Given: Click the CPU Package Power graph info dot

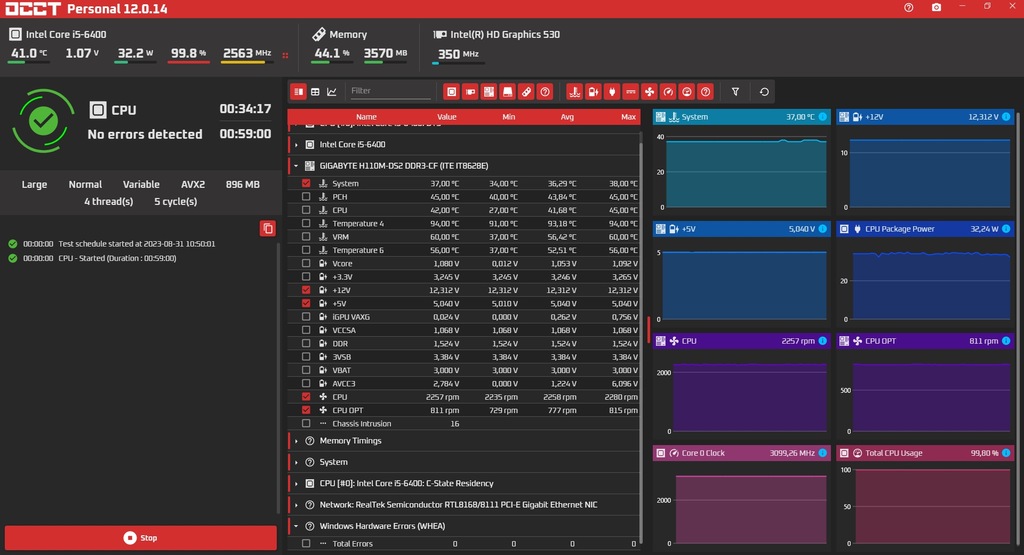Looking at the screenshot, I should tap(1007, 229).
